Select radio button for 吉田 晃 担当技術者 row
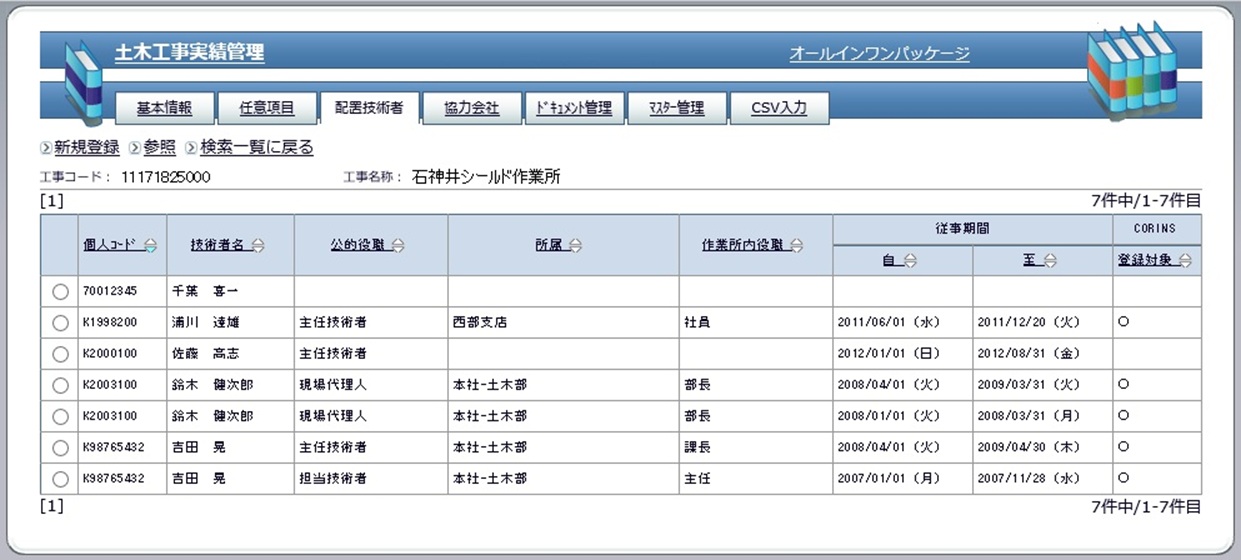This screenshot has width=1241, height=560. pos(60,479)
